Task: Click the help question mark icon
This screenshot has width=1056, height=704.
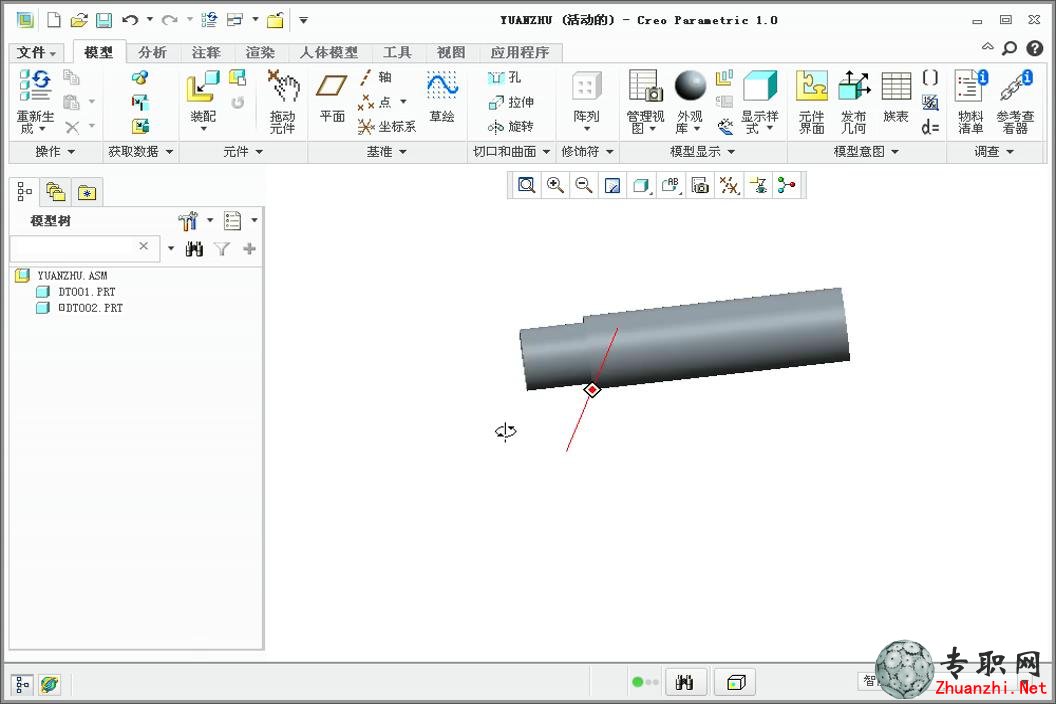Action: pos(1034,48)
